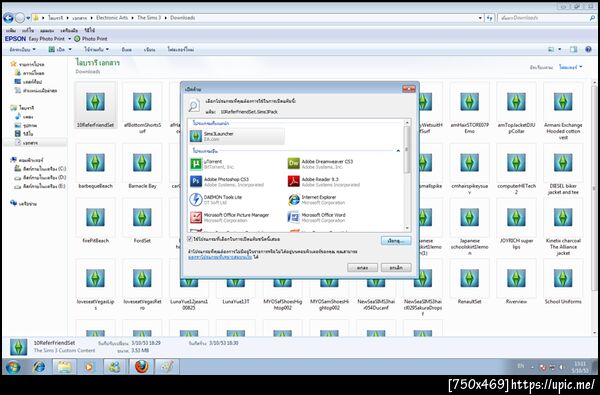Create a new folder from the toolbar
This screenshot has width=600, height=395.
tap(181, 49)
